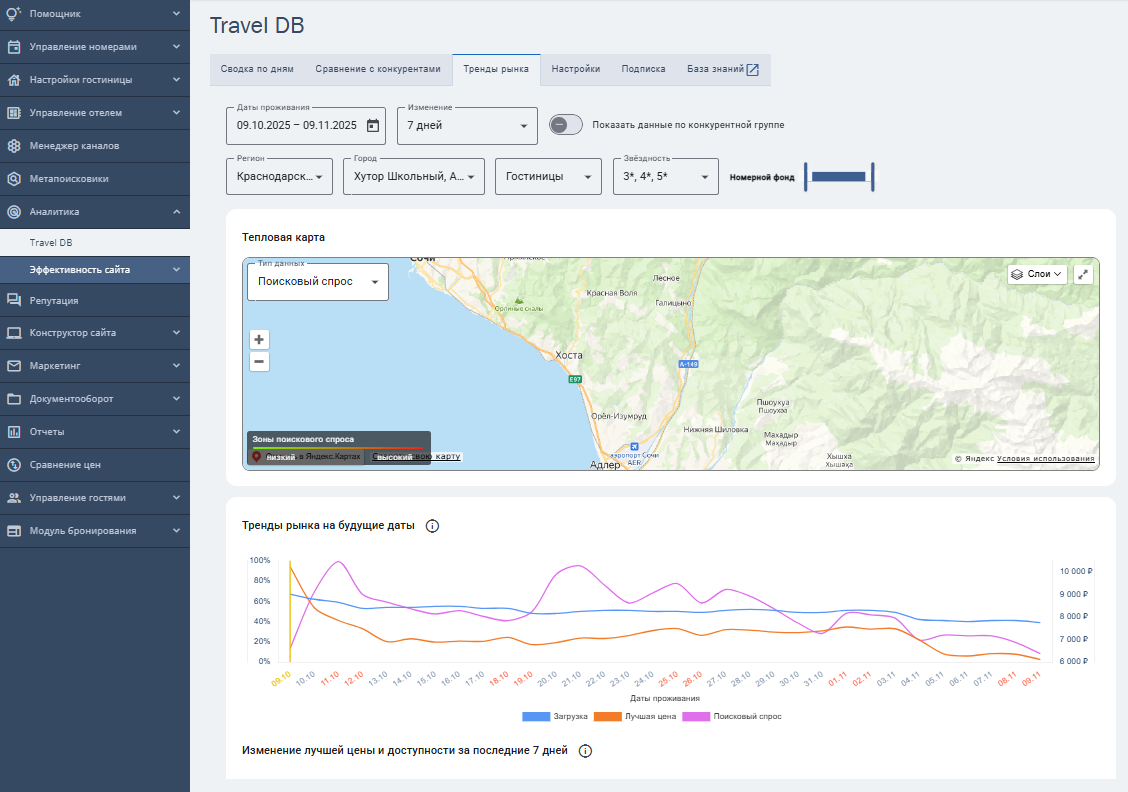Switch to Сравнение с конкурентами tab
Screen dimensions: 1128x792
click(377, 69)
